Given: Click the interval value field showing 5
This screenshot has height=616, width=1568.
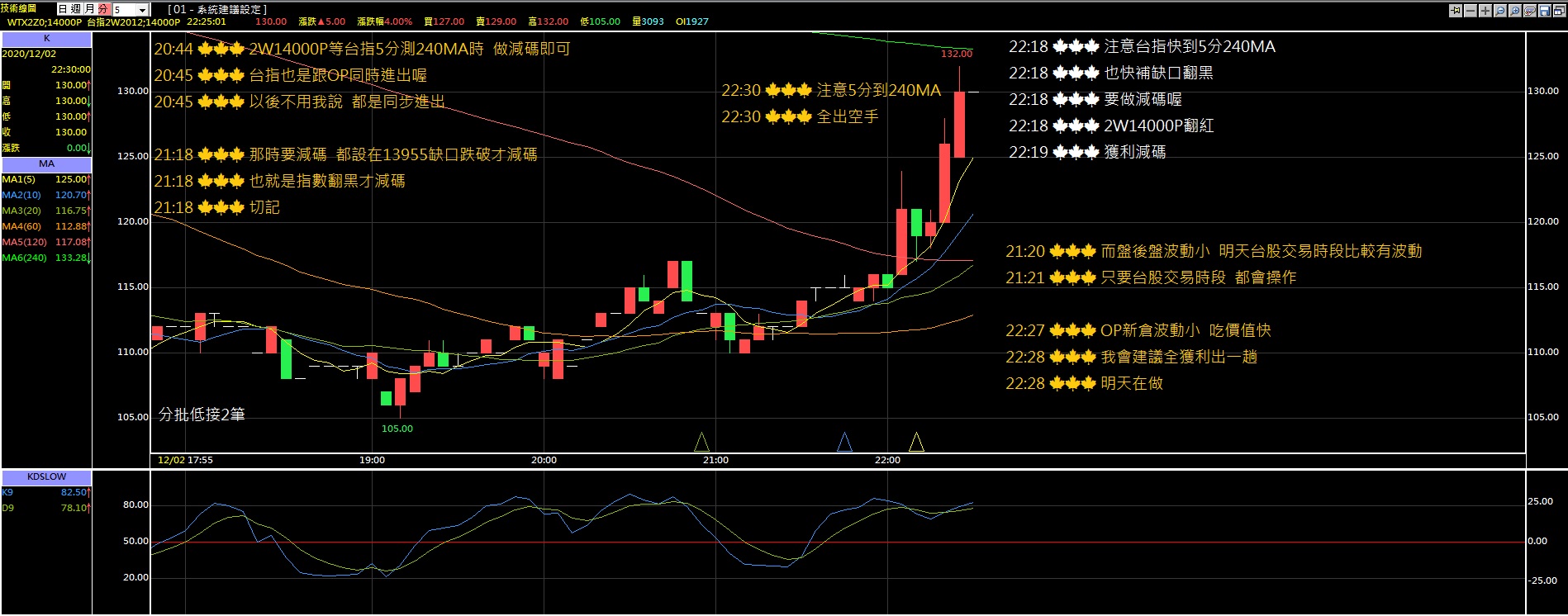Looking at the screenshot, I should coord(125,10).
